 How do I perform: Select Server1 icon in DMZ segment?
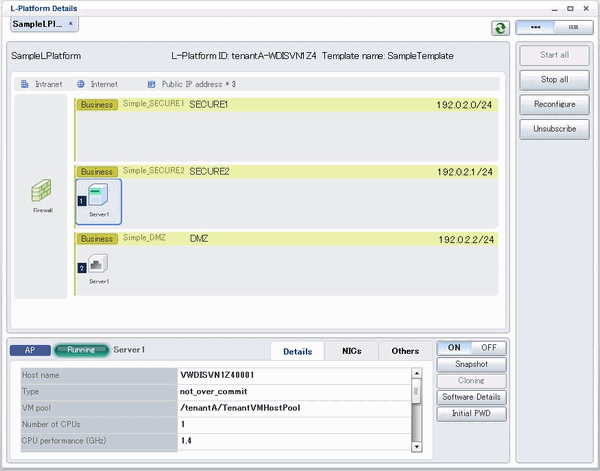coord(98,264)
